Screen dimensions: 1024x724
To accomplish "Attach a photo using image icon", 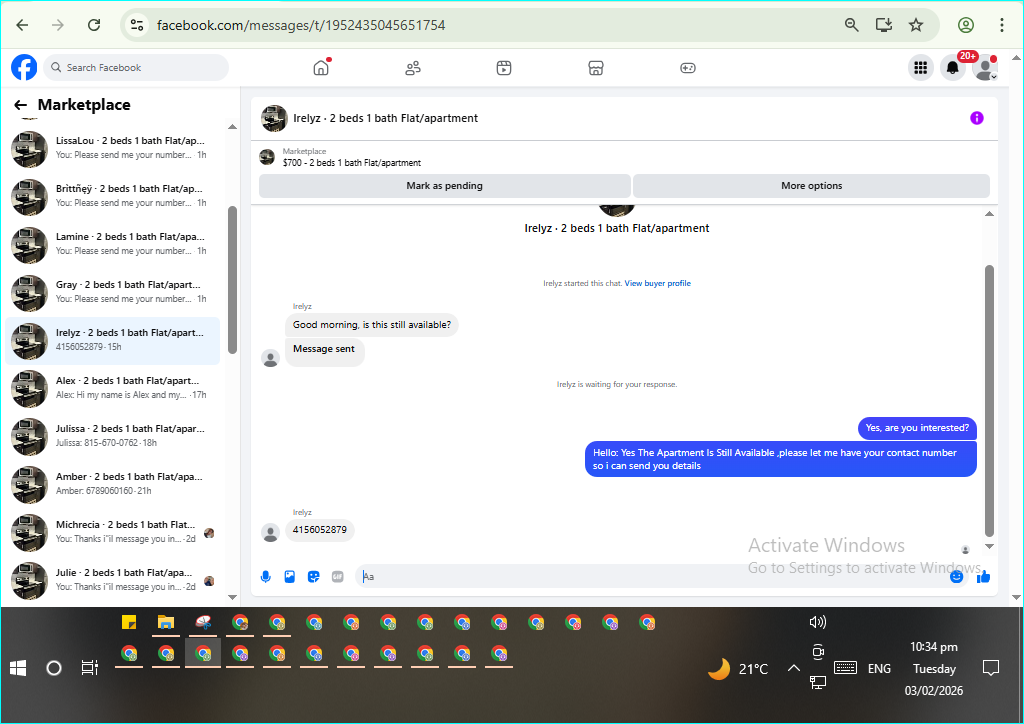I will pyautogui.click(x=290, y=576).
